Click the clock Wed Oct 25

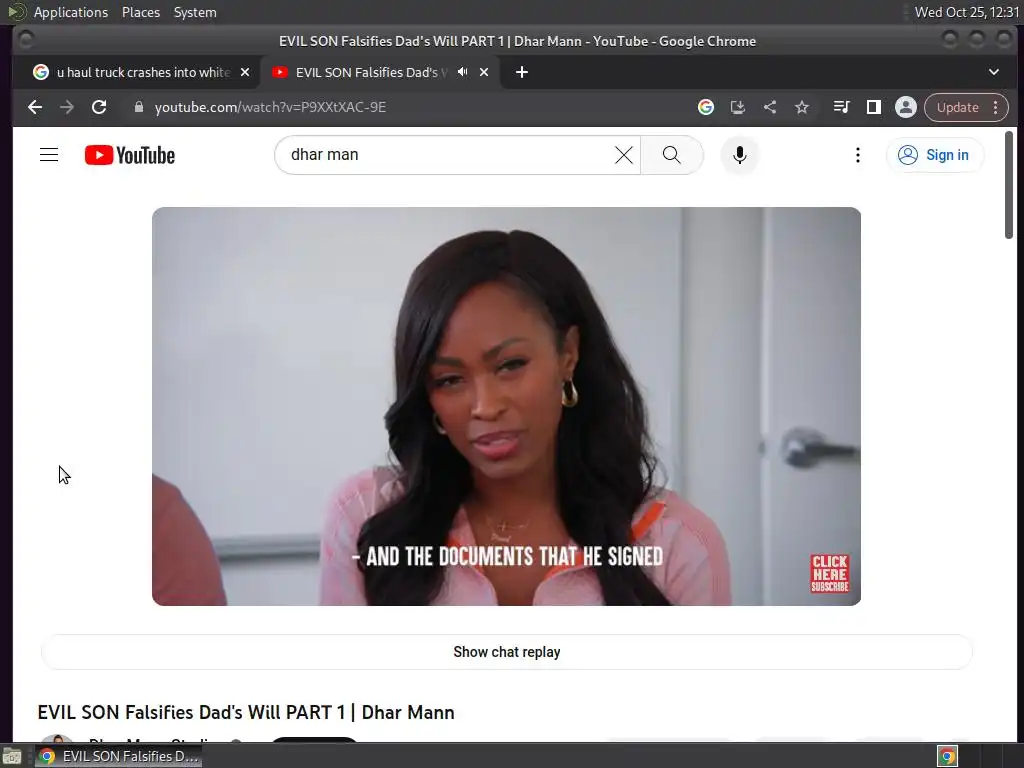coord(967,12)
